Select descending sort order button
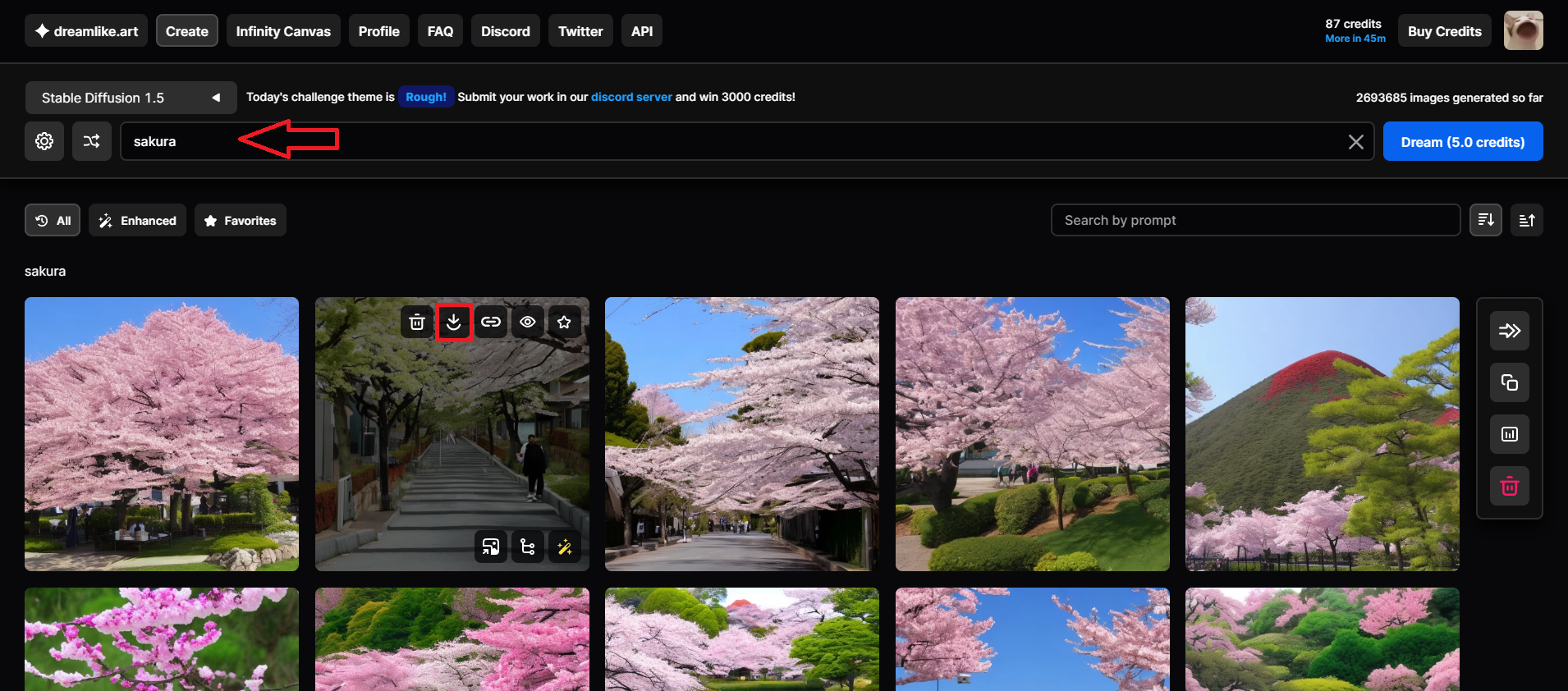Screen dimensions: 1568x691 point(1486,220)
